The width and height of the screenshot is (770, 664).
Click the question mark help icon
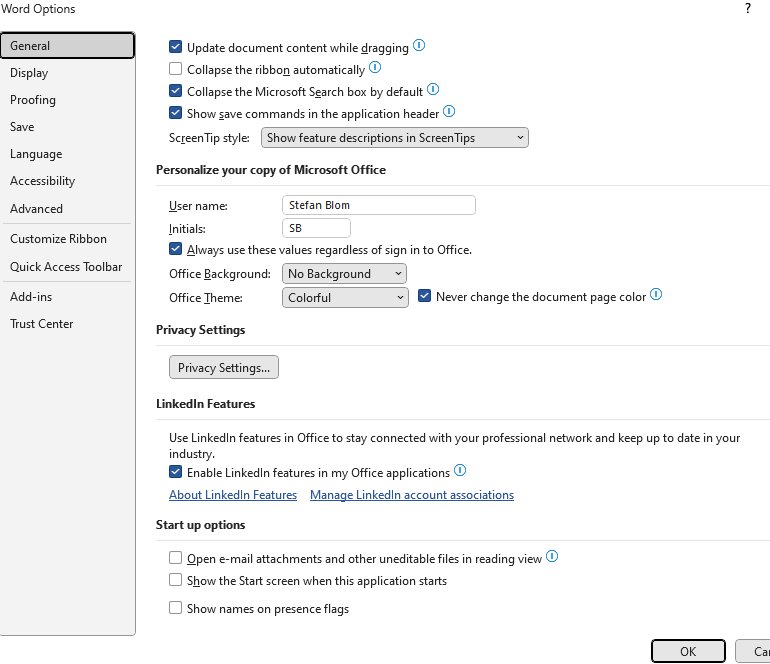748,8
